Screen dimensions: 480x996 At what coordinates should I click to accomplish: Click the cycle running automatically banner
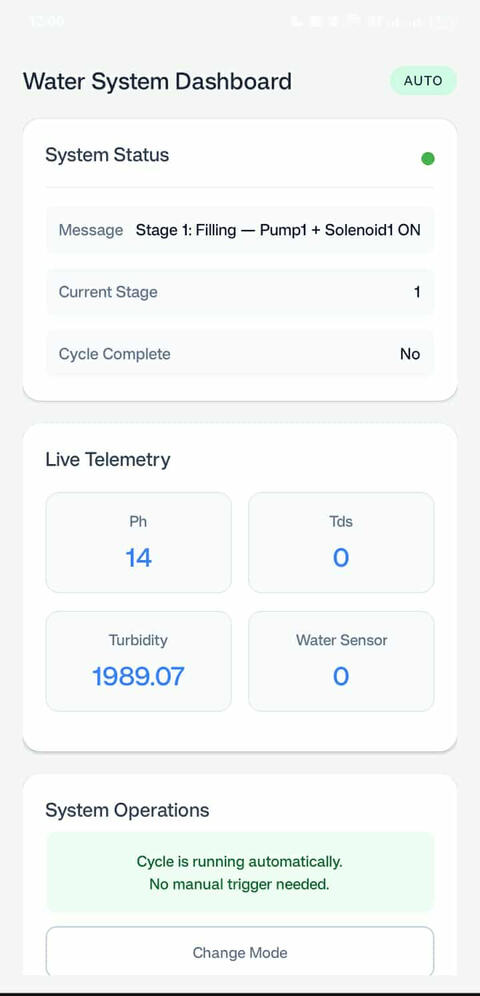(x=240, y=872)
